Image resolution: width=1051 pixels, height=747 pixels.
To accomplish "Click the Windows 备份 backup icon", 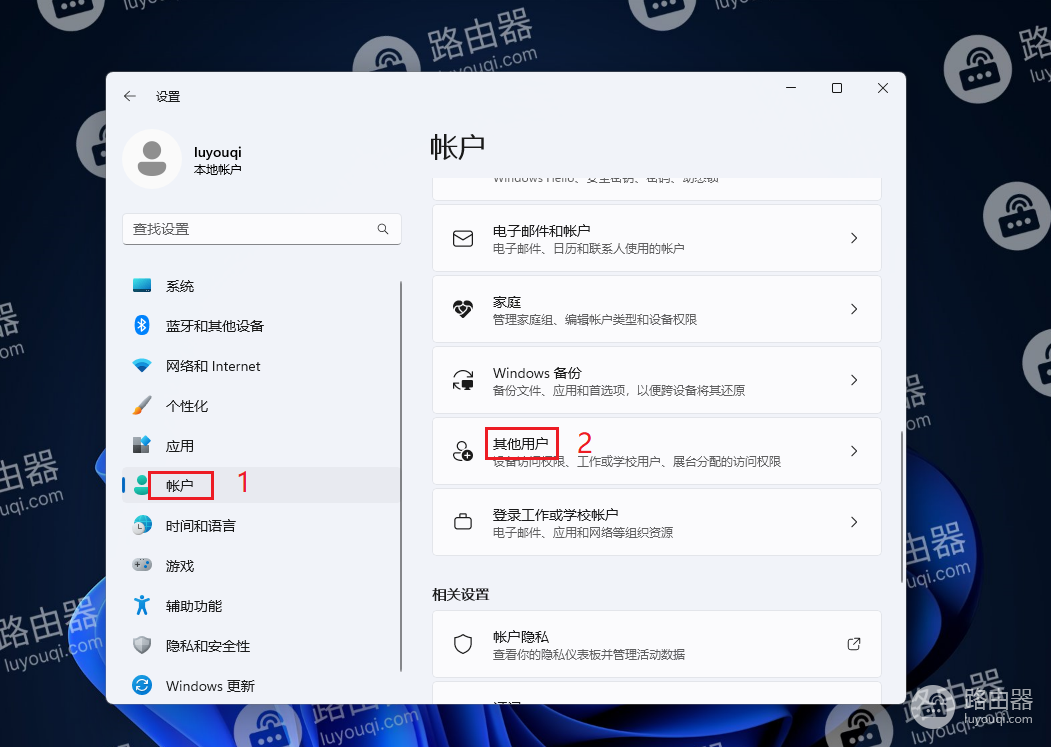I will pos(463,380).
